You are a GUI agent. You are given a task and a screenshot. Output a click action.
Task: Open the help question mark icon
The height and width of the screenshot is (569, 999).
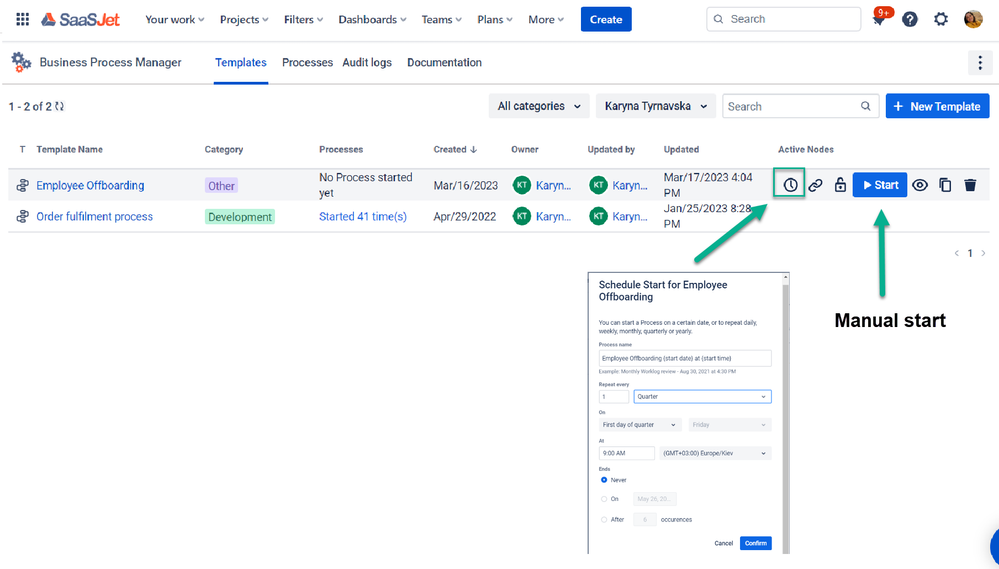[x=910, y=20]
